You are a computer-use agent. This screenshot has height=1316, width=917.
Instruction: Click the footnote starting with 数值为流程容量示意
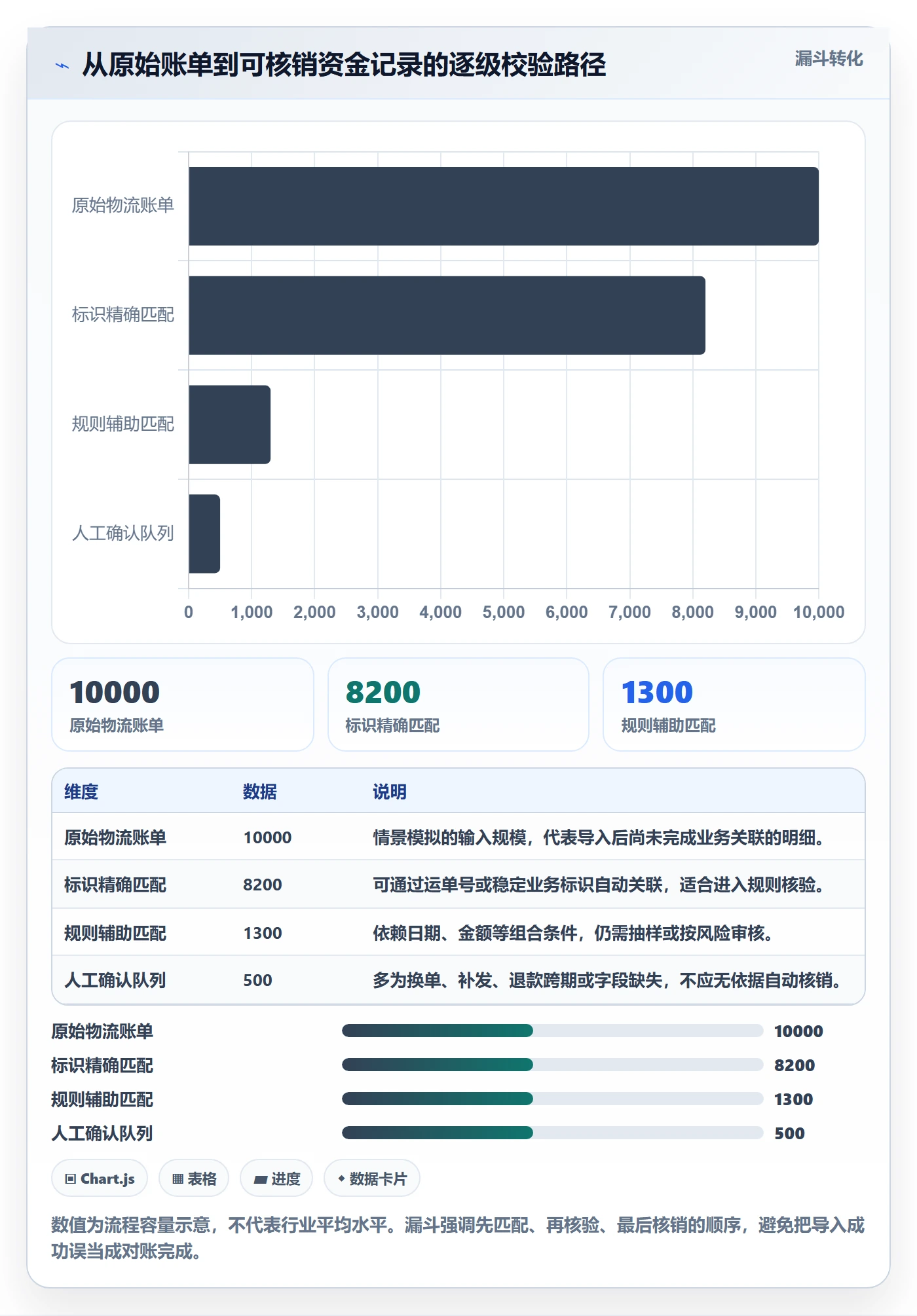[x=458, y=1238]
